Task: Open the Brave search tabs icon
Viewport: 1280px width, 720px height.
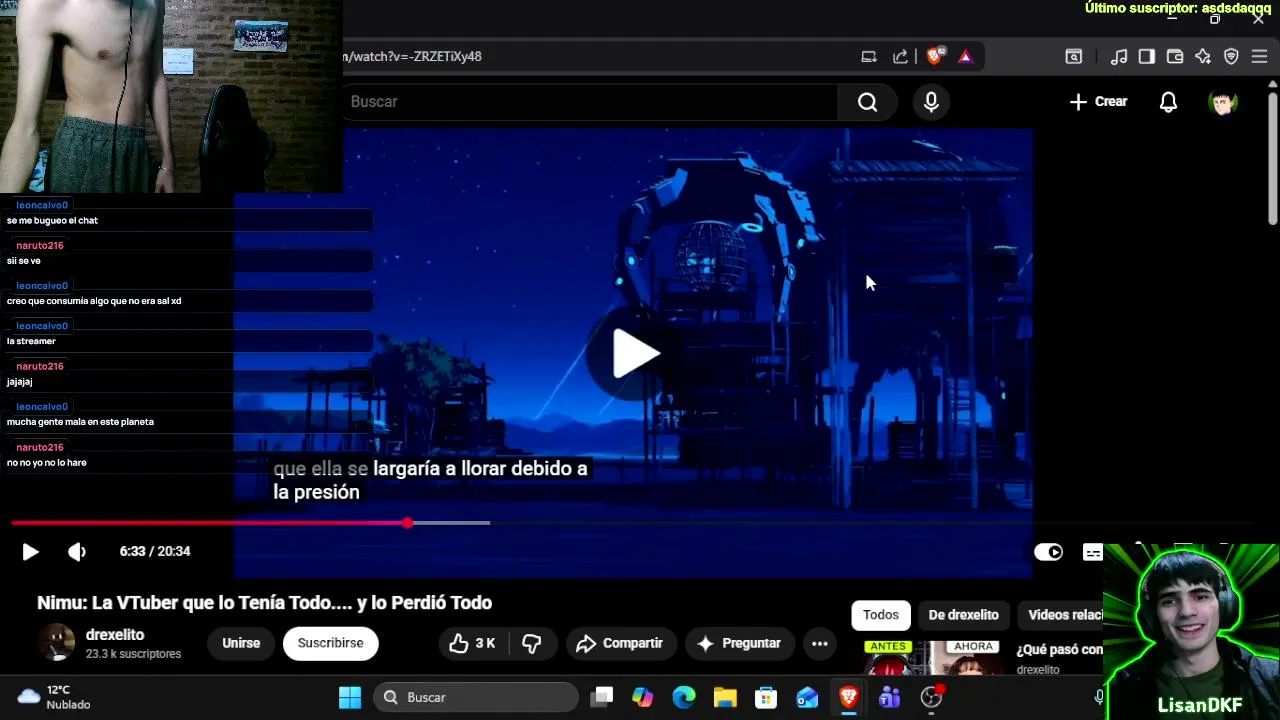Action: 1073,57
